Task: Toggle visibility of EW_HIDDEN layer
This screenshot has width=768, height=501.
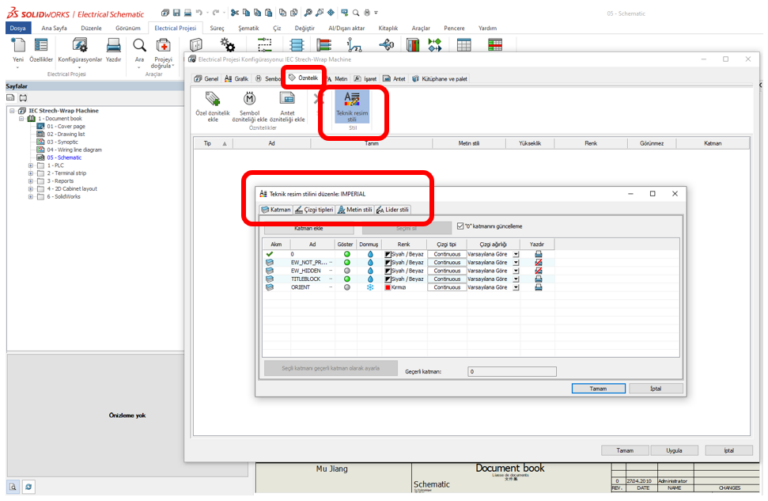Action: (344, 270)
